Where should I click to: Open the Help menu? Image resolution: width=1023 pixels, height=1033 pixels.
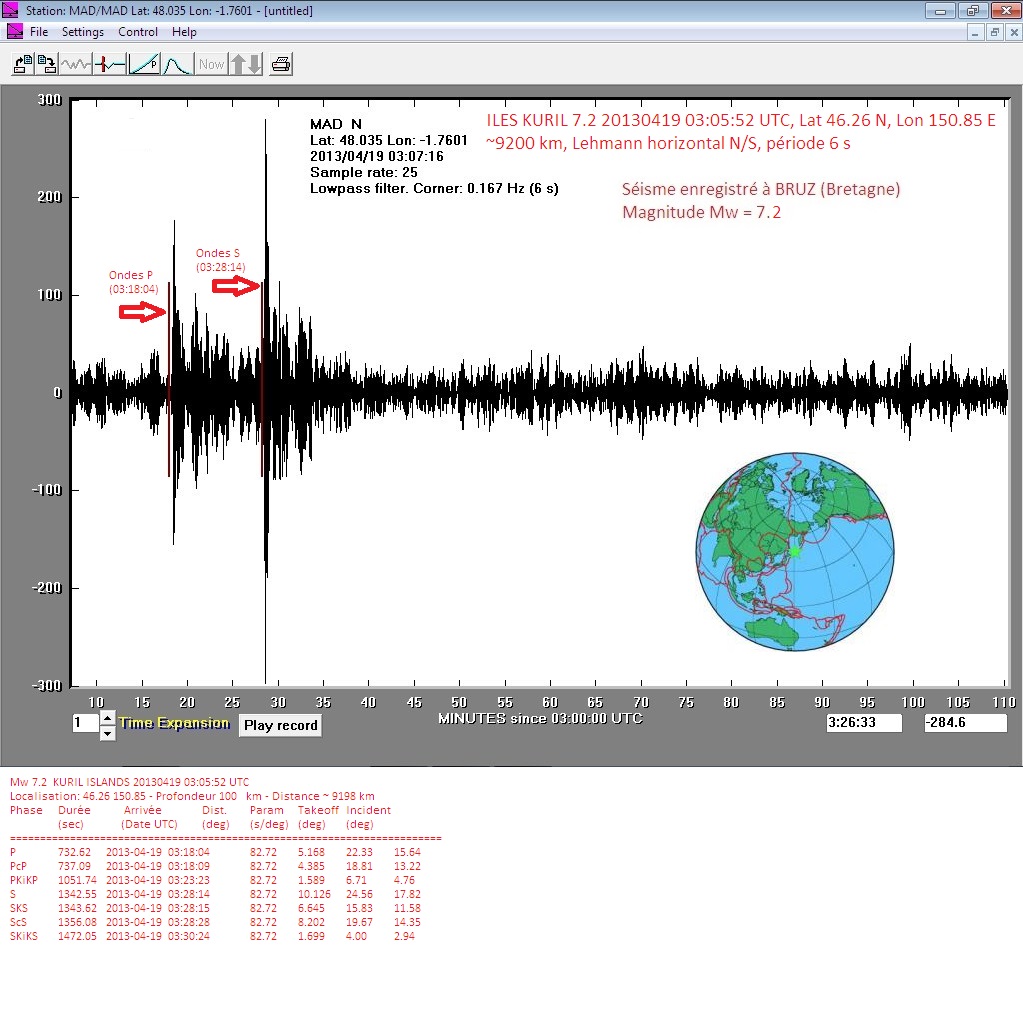click(184, 32)
